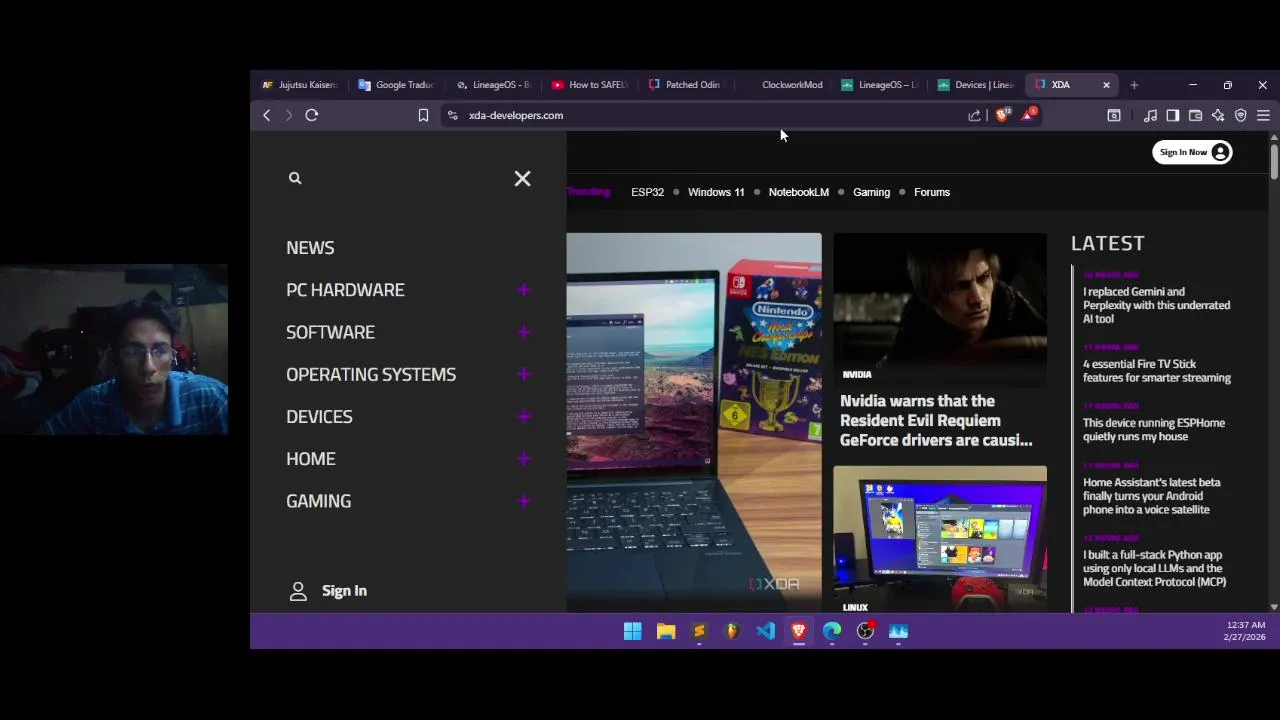The height and width of the screenshot is (720, 1280).
Task: Open Fire TV Stick features article
Action: click(1157, 371)
